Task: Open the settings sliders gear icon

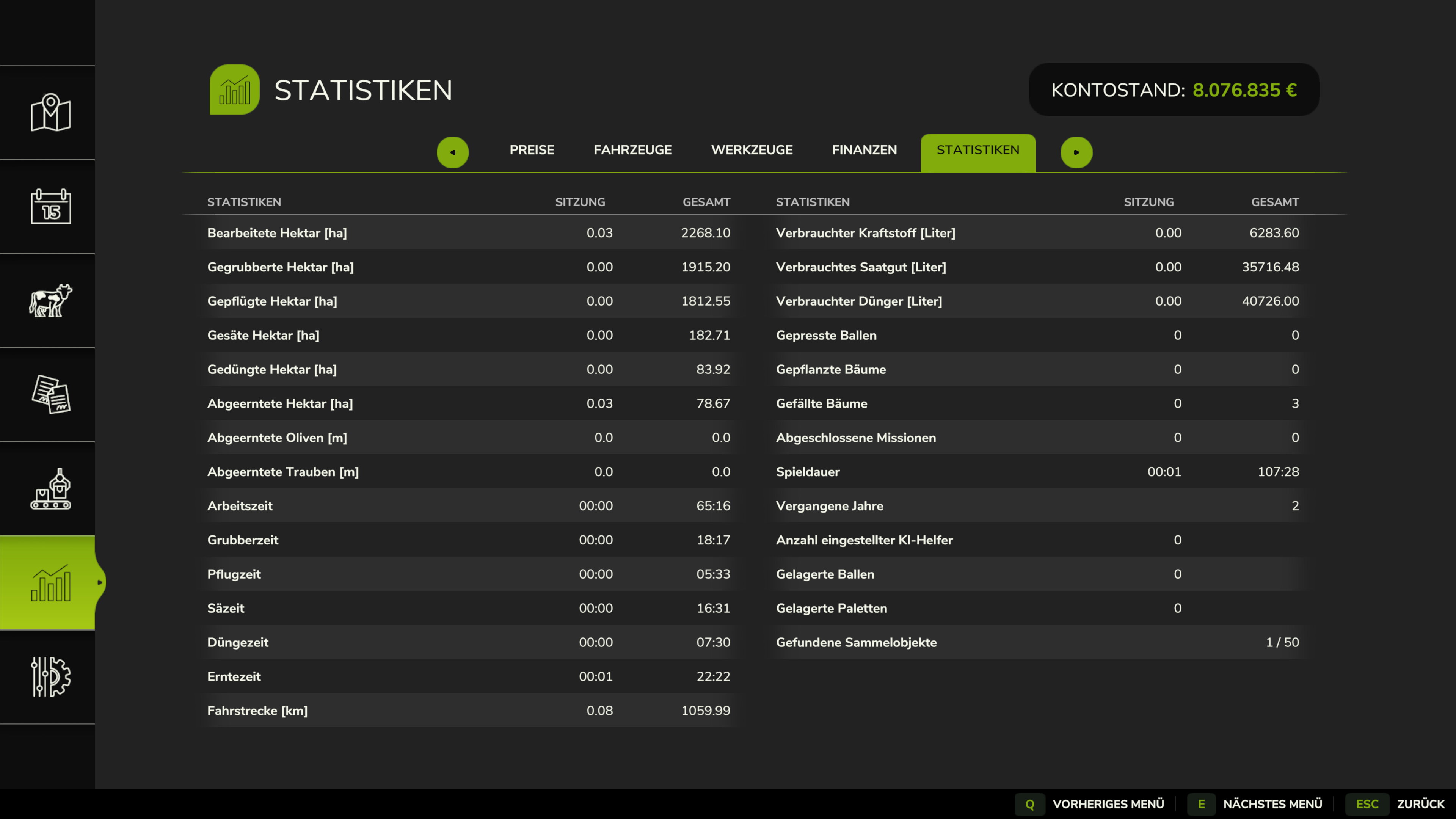Action: point(50,676)
